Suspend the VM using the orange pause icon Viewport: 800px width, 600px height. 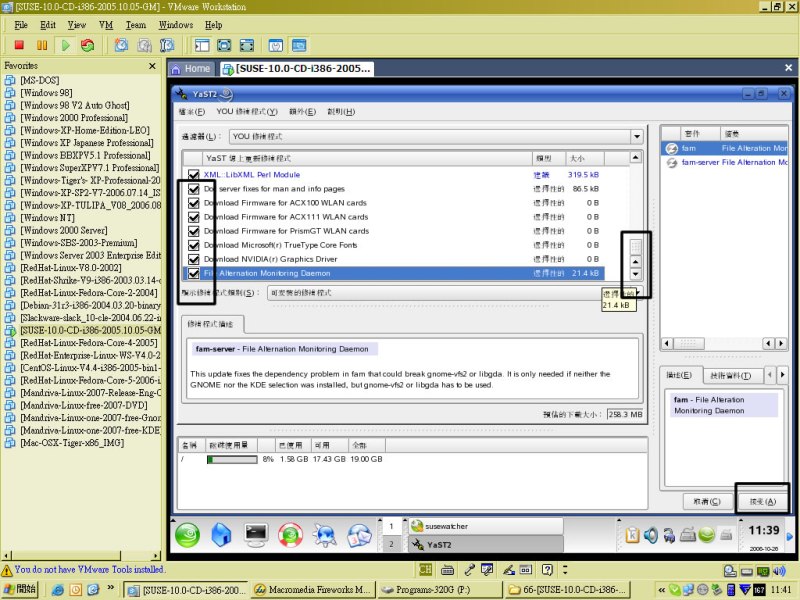coord(42,45)
